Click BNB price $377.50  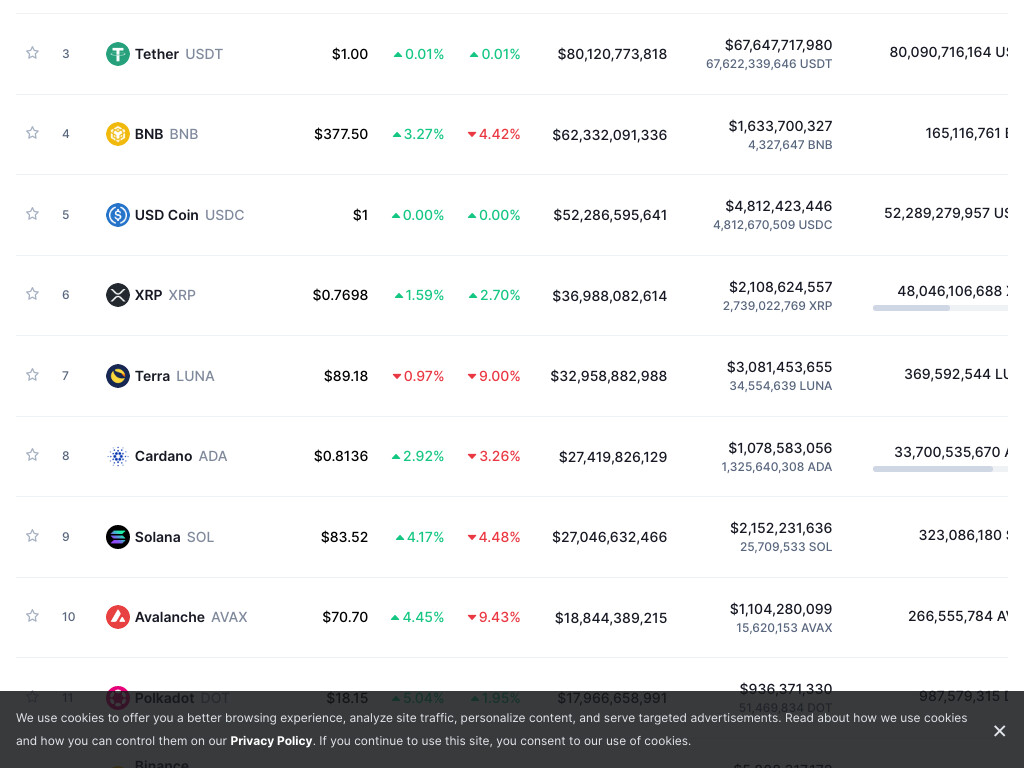click(341, 134)
